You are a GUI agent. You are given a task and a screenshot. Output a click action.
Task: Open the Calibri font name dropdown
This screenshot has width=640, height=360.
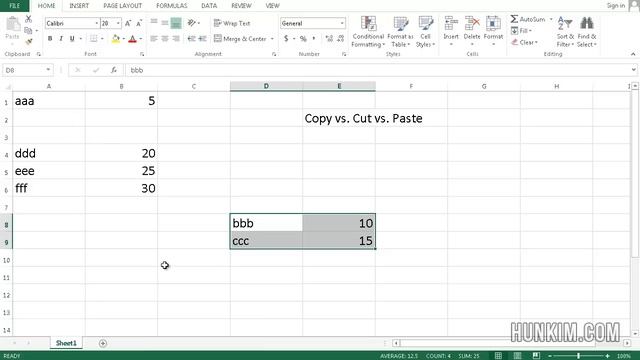tap(96, 23)
